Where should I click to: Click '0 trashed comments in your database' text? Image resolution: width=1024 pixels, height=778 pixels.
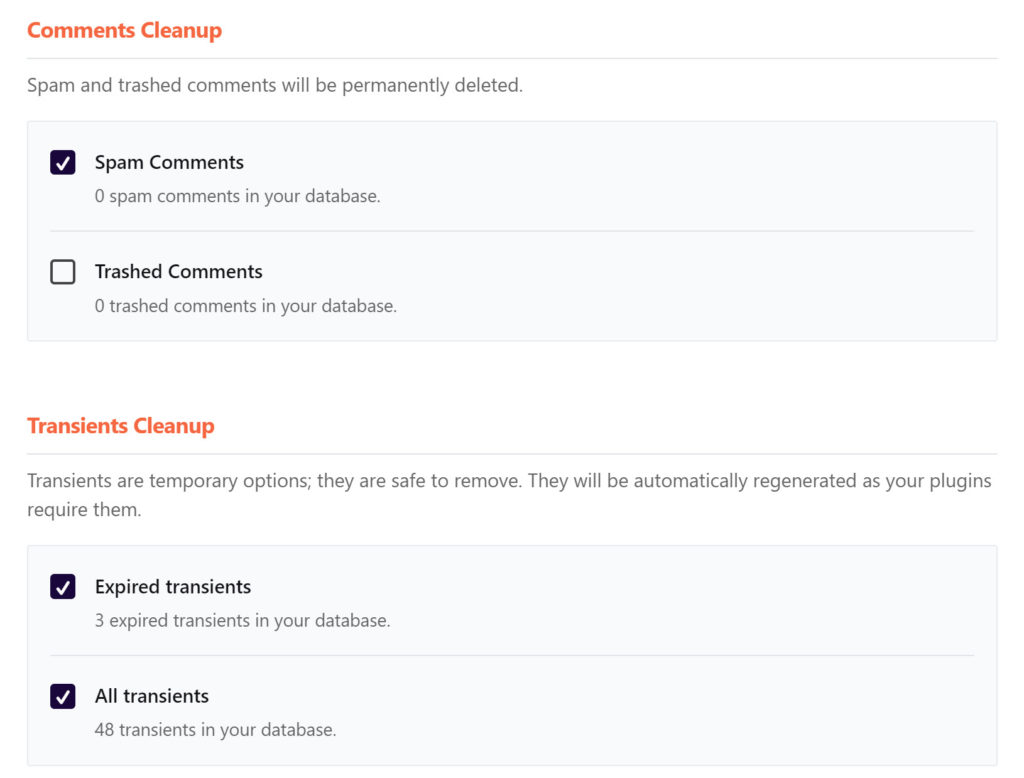tap(246, 306)
